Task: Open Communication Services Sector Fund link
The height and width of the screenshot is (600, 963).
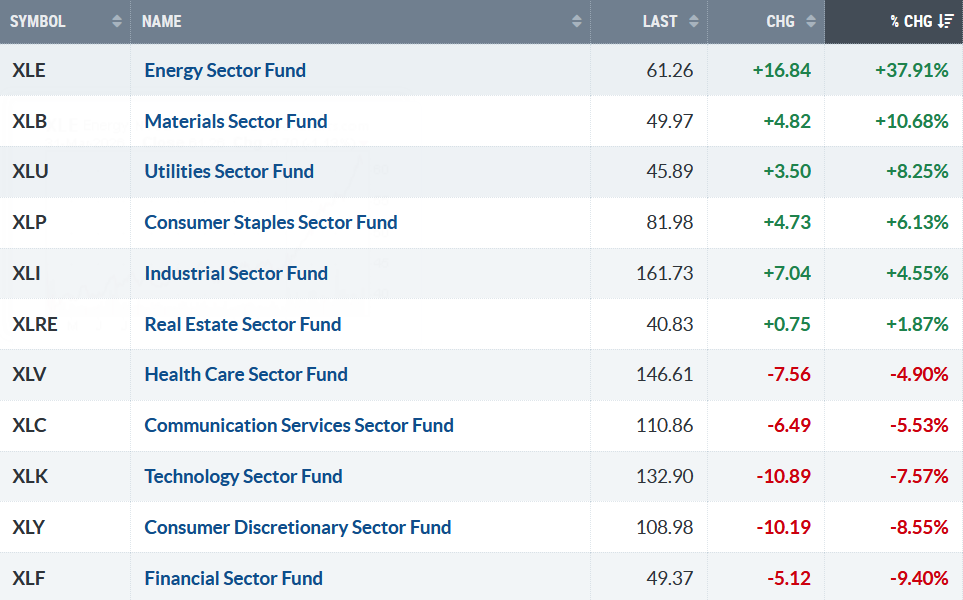Action: tap(299, 425)
